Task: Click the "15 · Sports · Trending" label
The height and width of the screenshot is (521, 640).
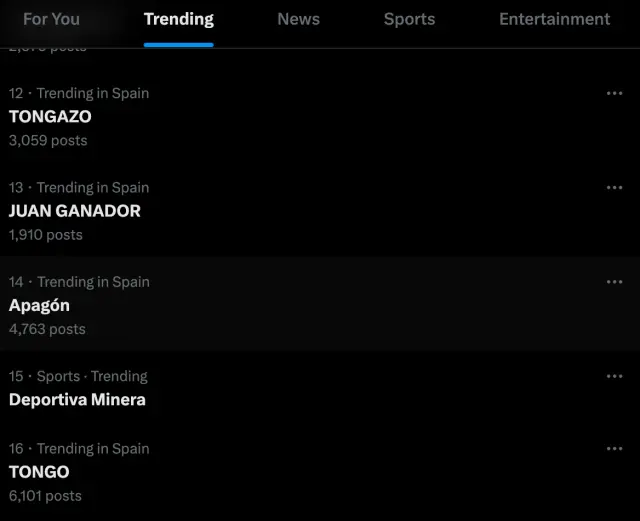Action: pyautogui.click(x=78, y=376)
